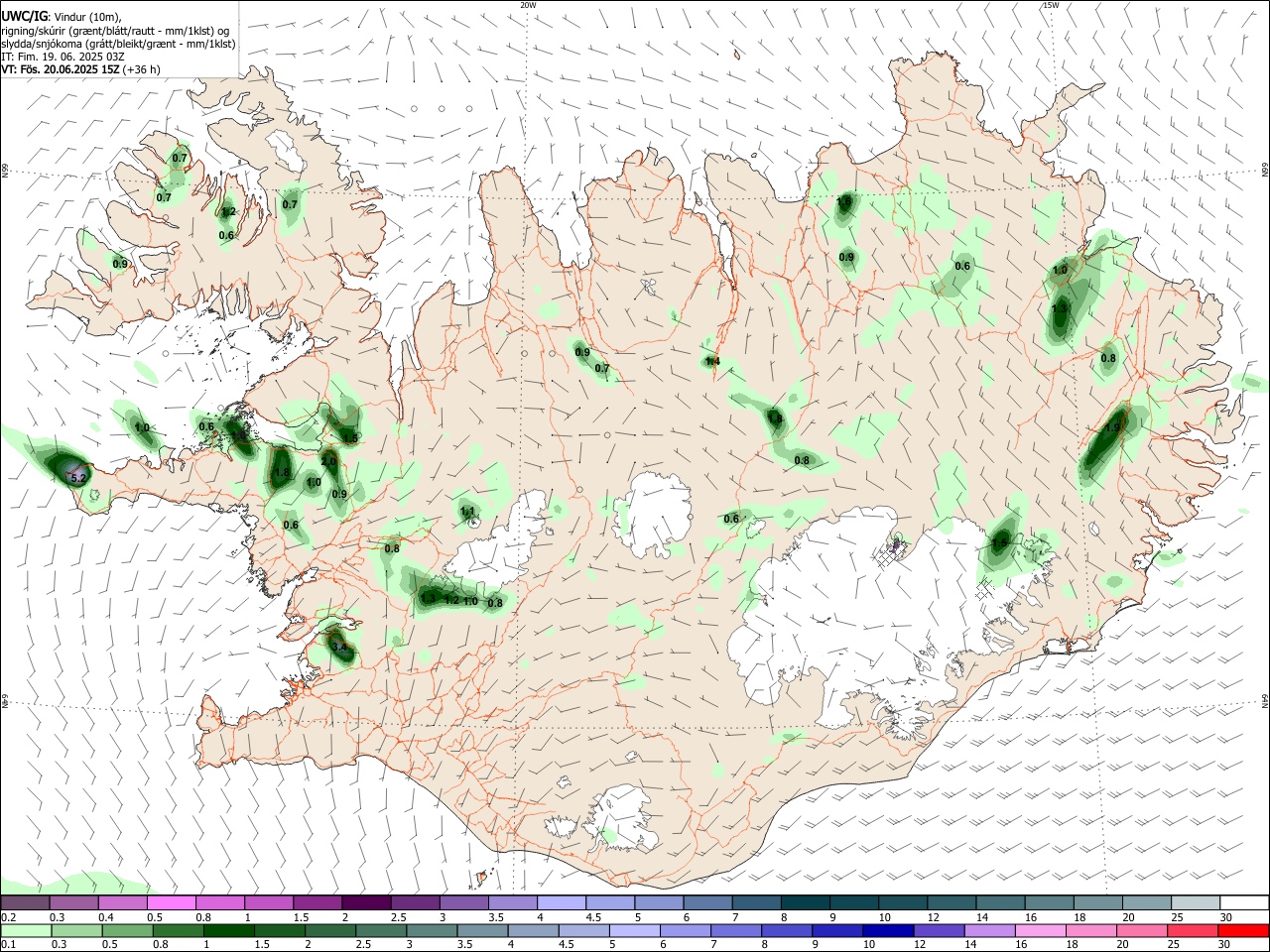
Task: Click the 1.4 rainfall label on the map
Action: (x=712, y=362)
